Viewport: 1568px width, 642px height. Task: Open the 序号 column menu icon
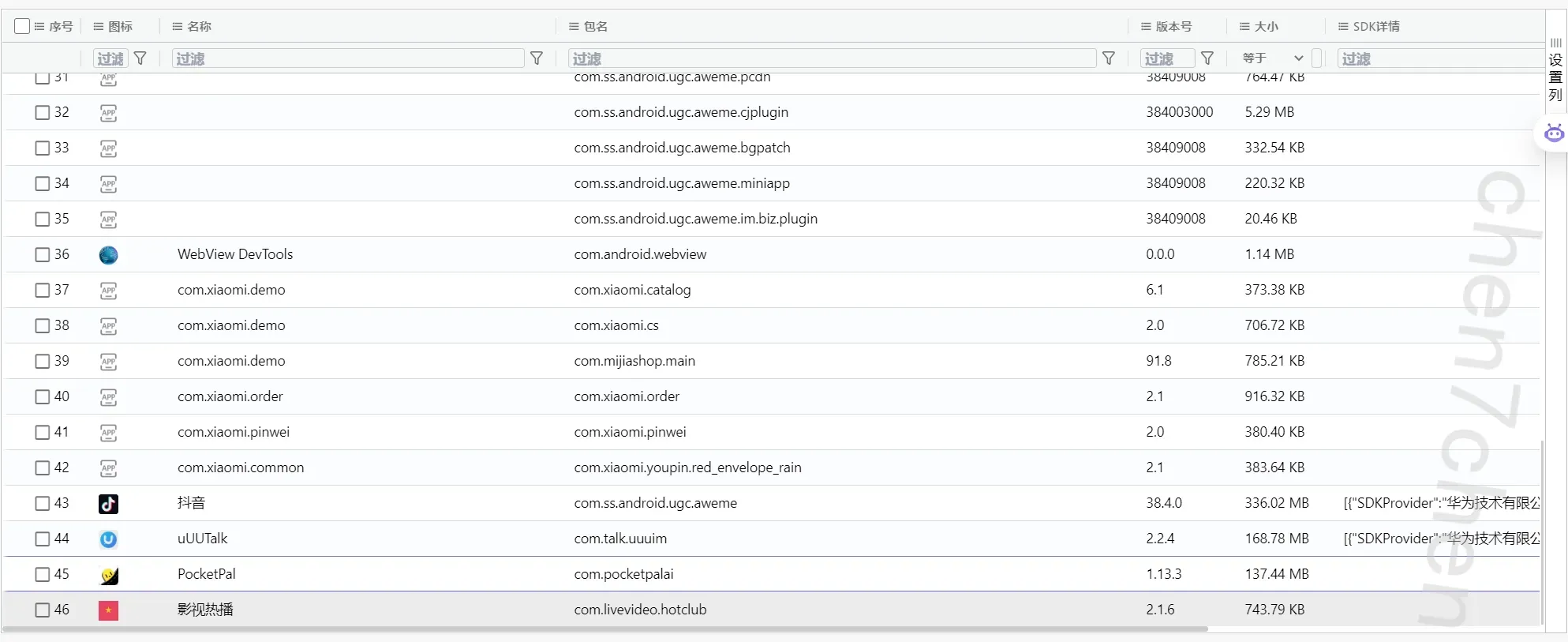point(39,26)
